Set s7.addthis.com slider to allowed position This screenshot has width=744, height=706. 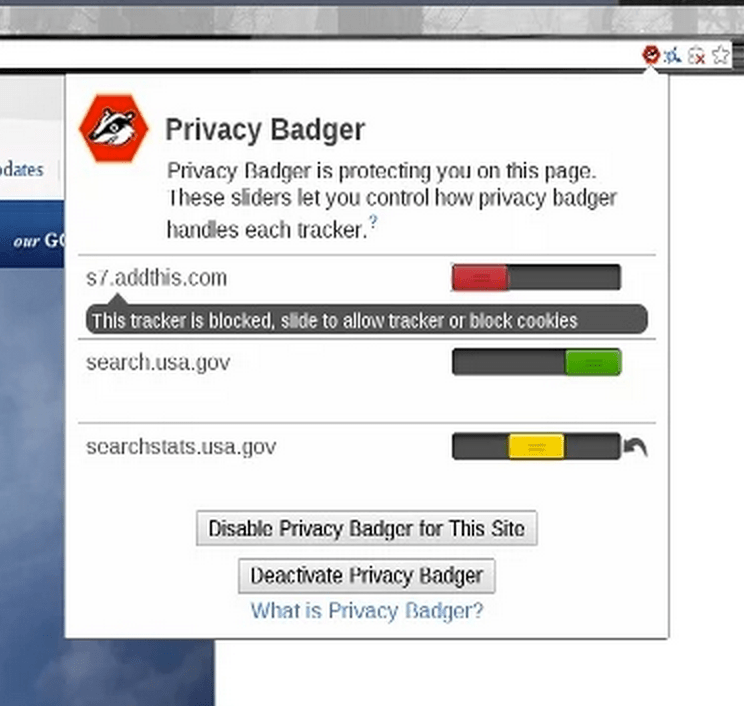(x=593, y=278)
